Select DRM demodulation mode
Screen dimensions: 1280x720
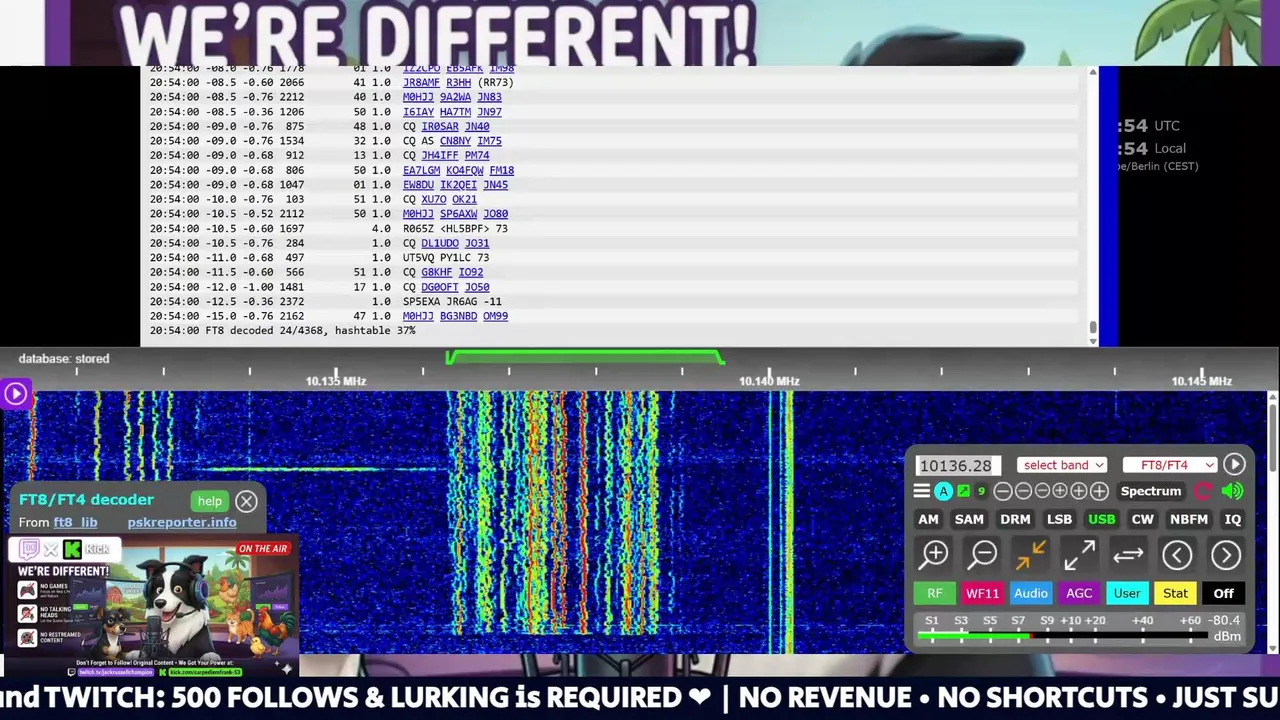tap(1015, 519)
